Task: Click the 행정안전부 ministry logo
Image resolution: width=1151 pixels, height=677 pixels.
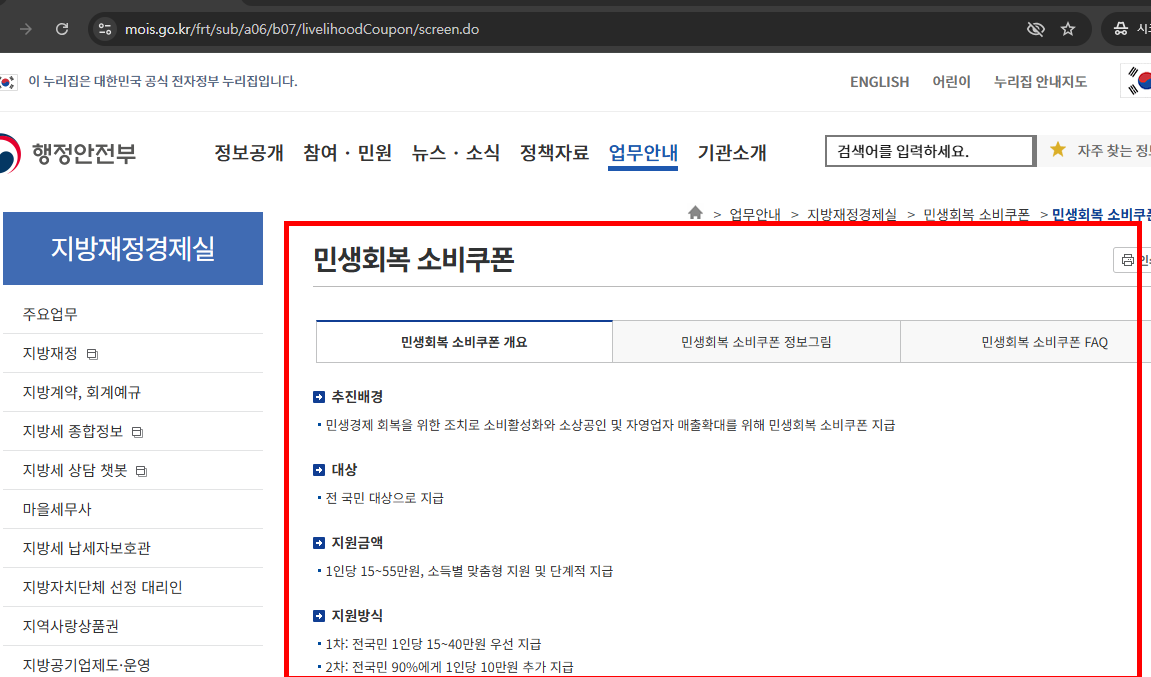Action: tap(60, 152)
